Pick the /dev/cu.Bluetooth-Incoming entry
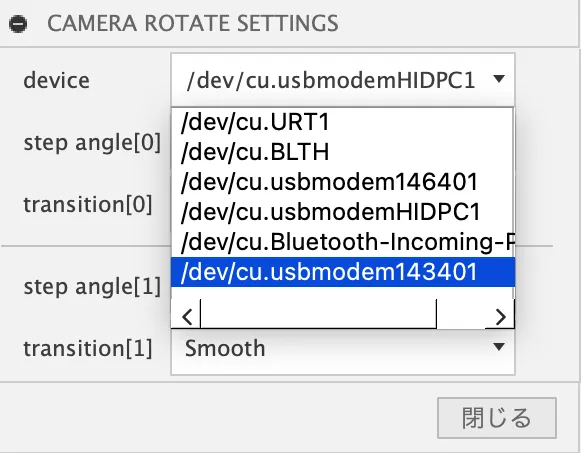 tap(342, 242)
